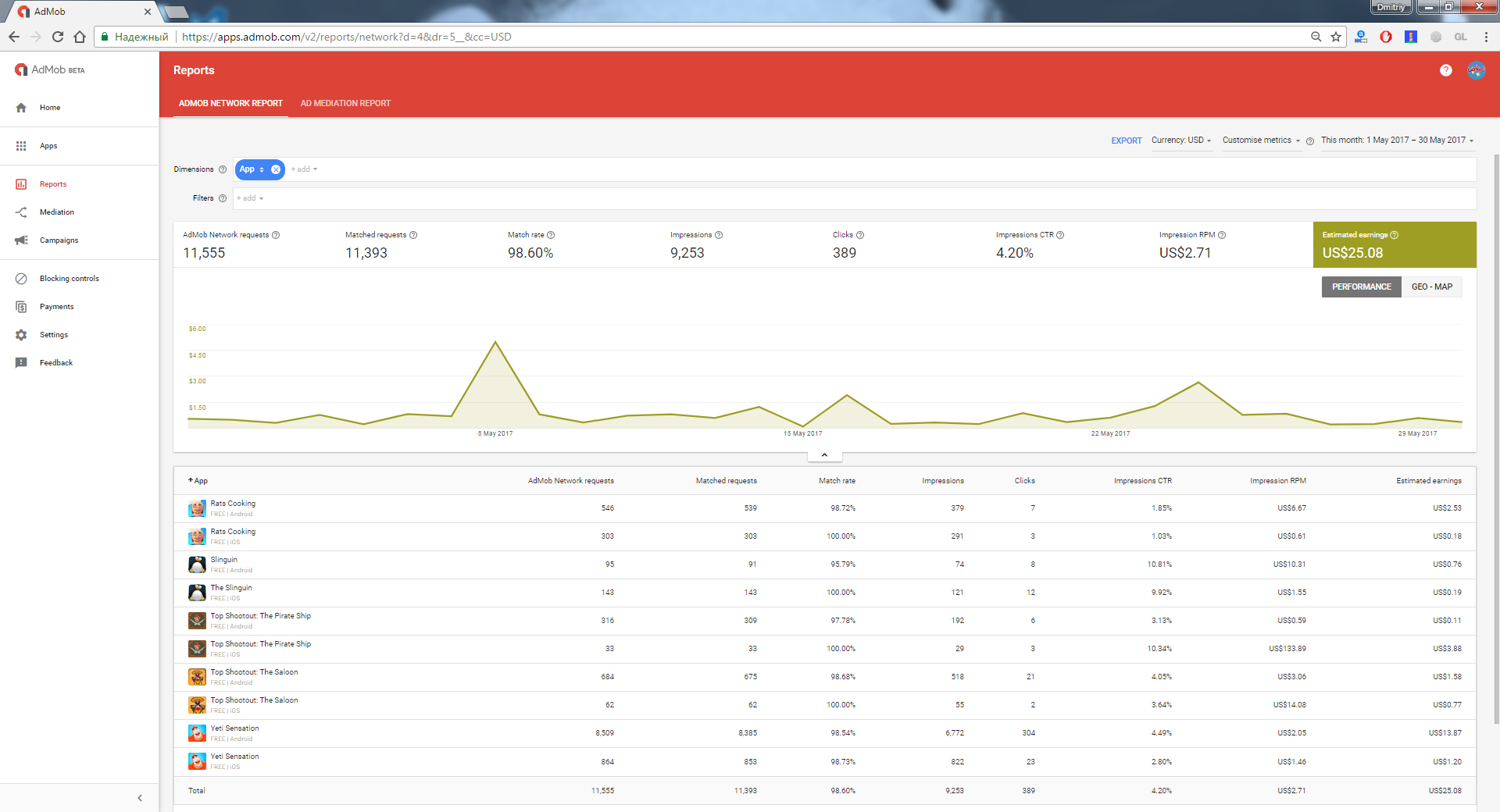Viewport: 1500px width, 812px height.
Task: Sort by Impressions CTR column header
Action: [1142, 481]
